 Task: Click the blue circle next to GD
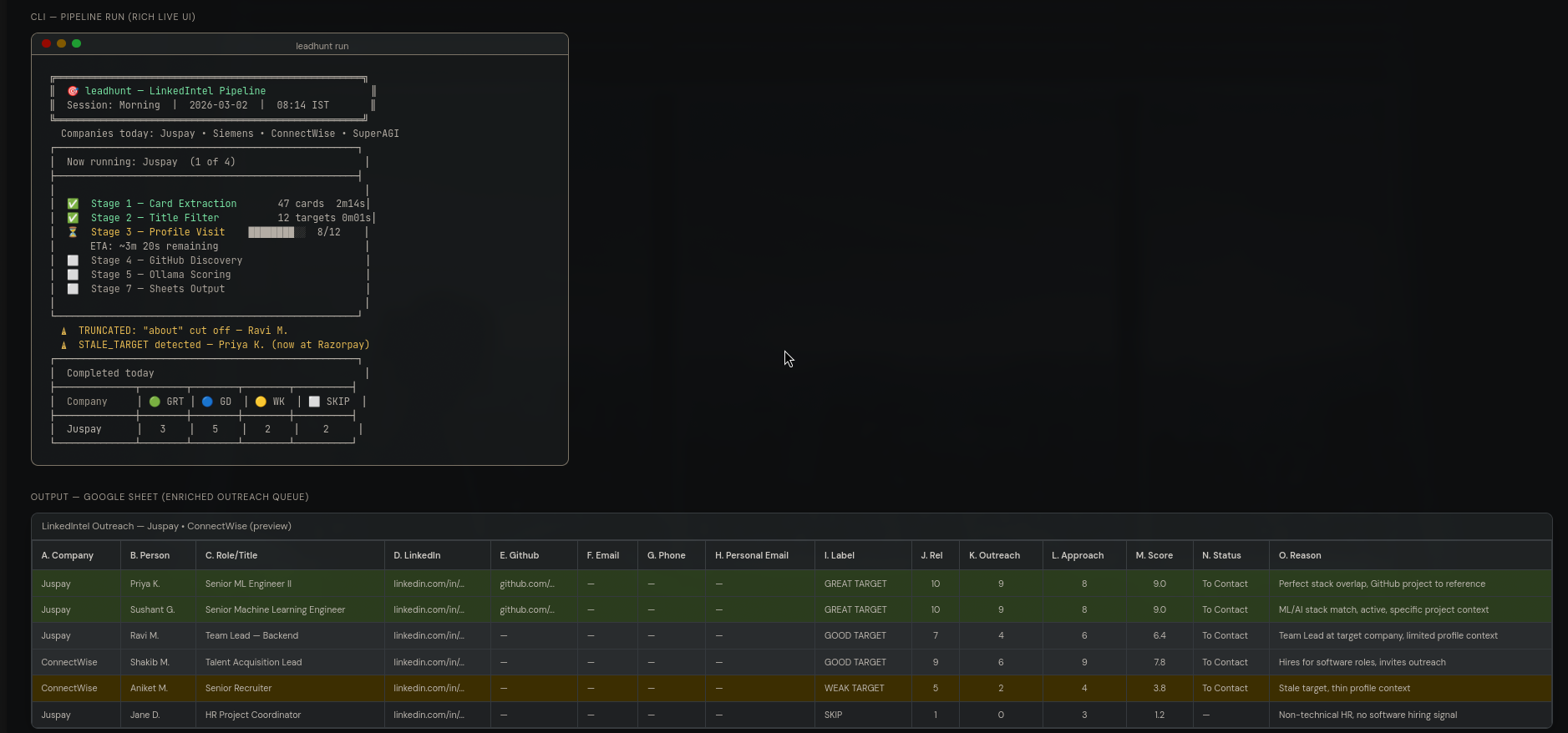point(207,402)
